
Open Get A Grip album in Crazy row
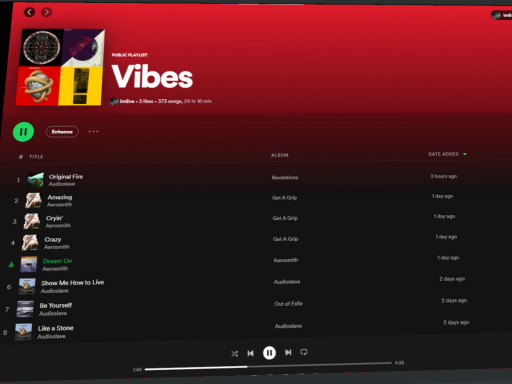coord(285,239)
